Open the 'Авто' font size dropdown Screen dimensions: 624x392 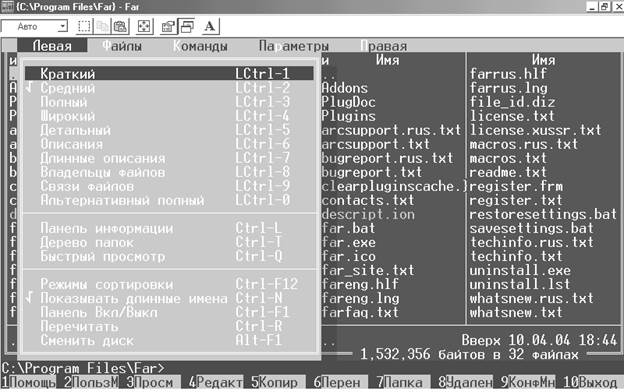pos(62,27)
